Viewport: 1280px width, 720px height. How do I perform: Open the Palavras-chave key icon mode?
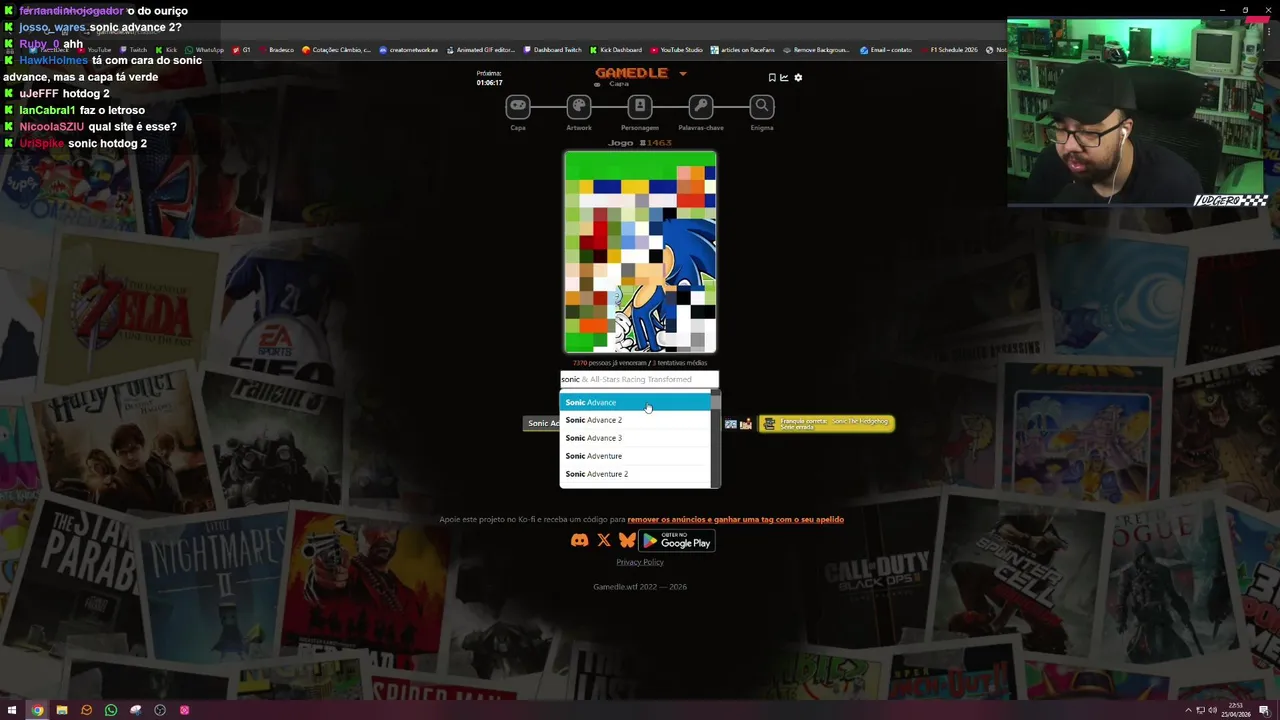click(x=701, y=106)
